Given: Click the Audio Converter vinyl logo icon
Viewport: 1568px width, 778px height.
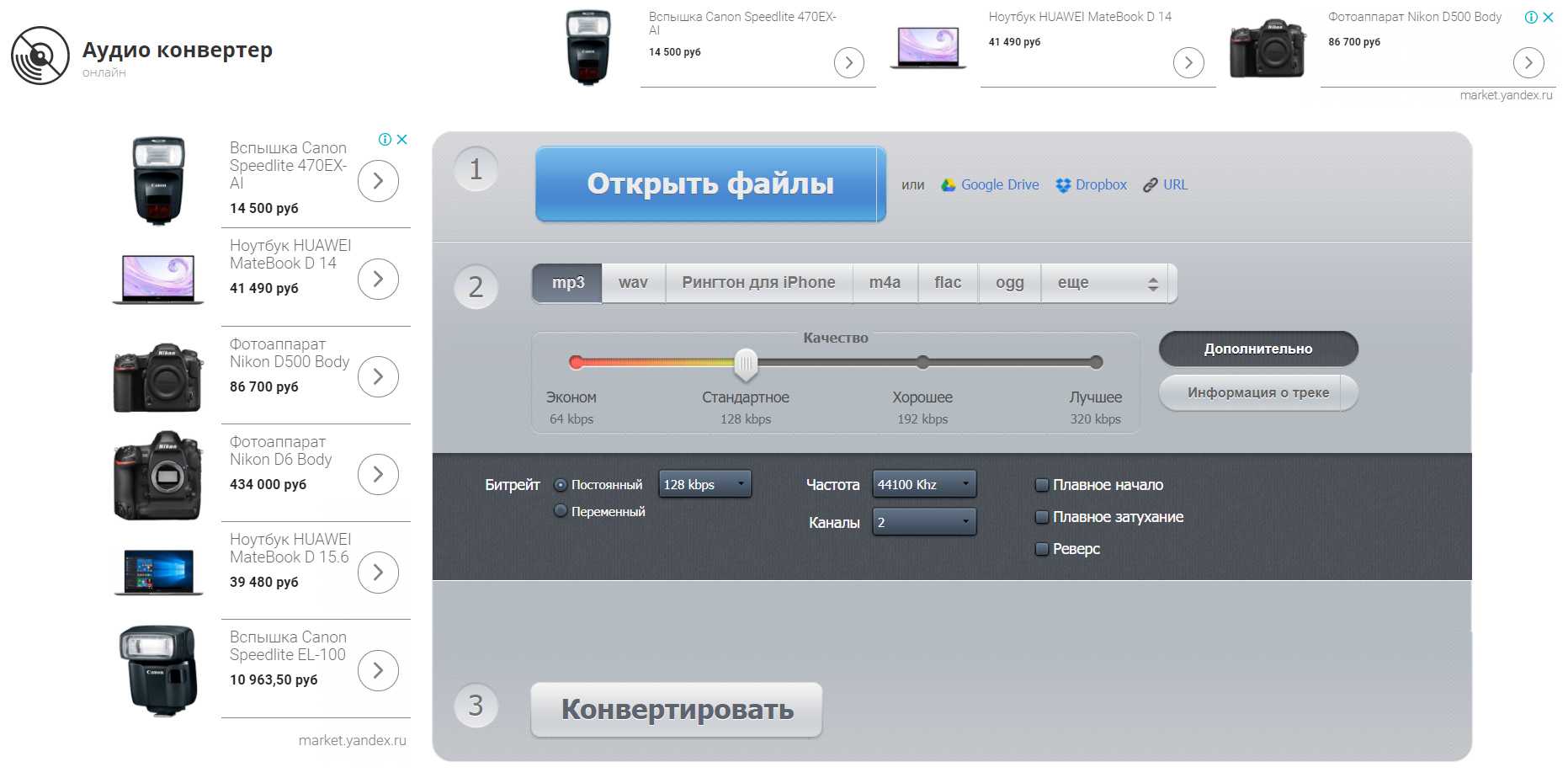Looking at the screenshot, I should (40, 56).
